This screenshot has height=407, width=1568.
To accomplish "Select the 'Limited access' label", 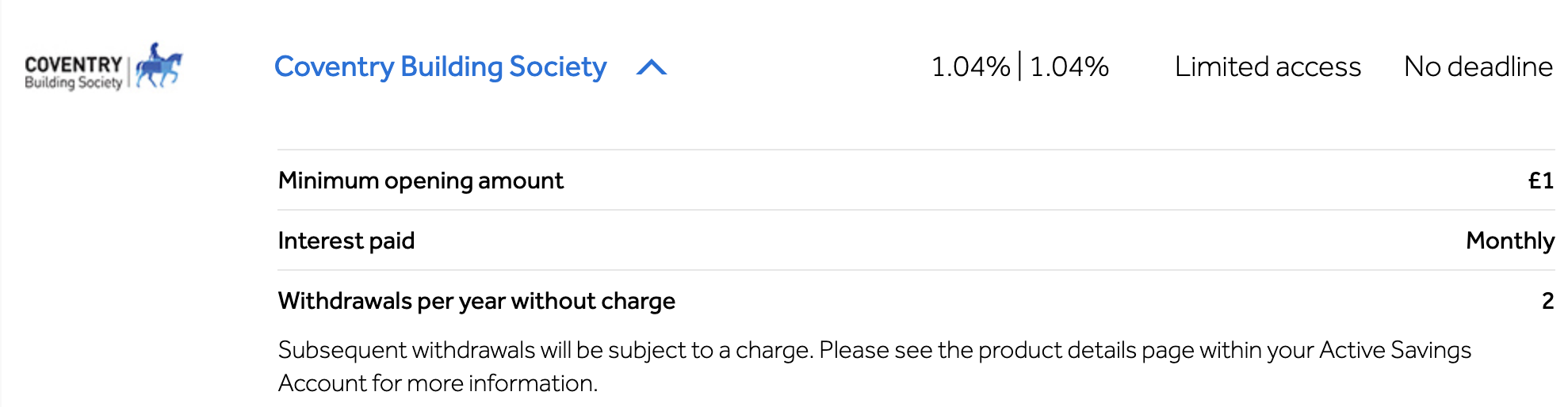I will click(x=1268, y=67).
